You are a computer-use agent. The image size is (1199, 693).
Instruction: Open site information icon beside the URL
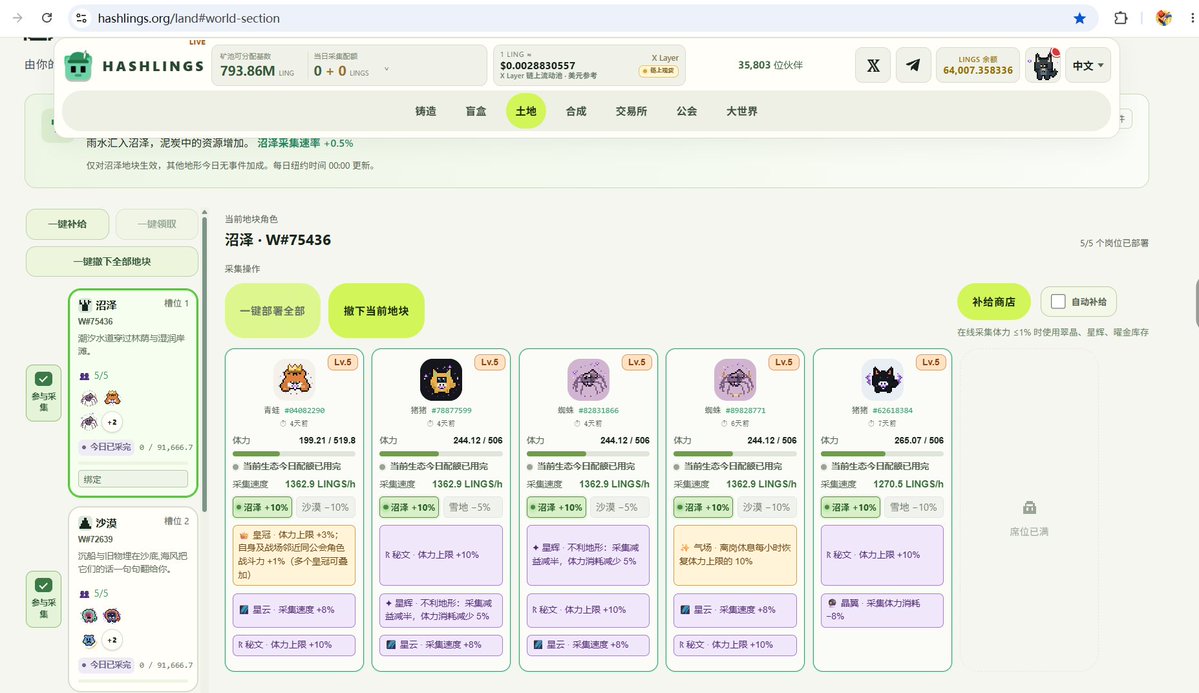click(x=82, y=18)
